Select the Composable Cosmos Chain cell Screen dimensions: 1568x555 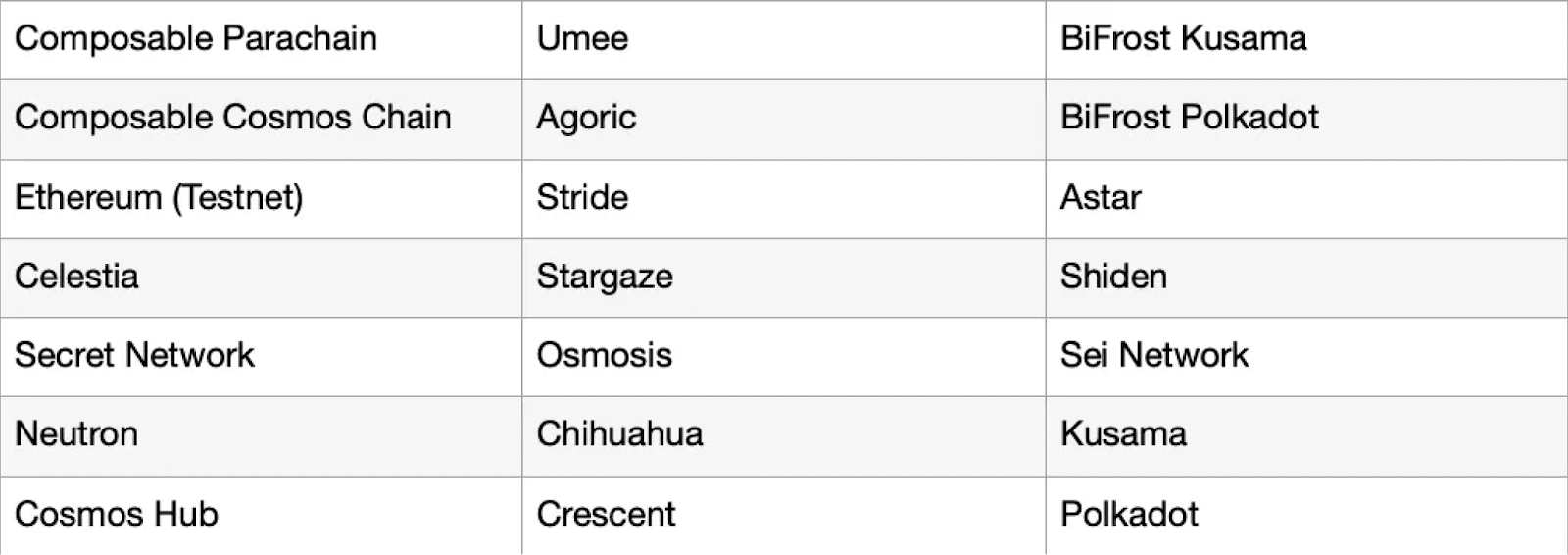tap(233, 118)
